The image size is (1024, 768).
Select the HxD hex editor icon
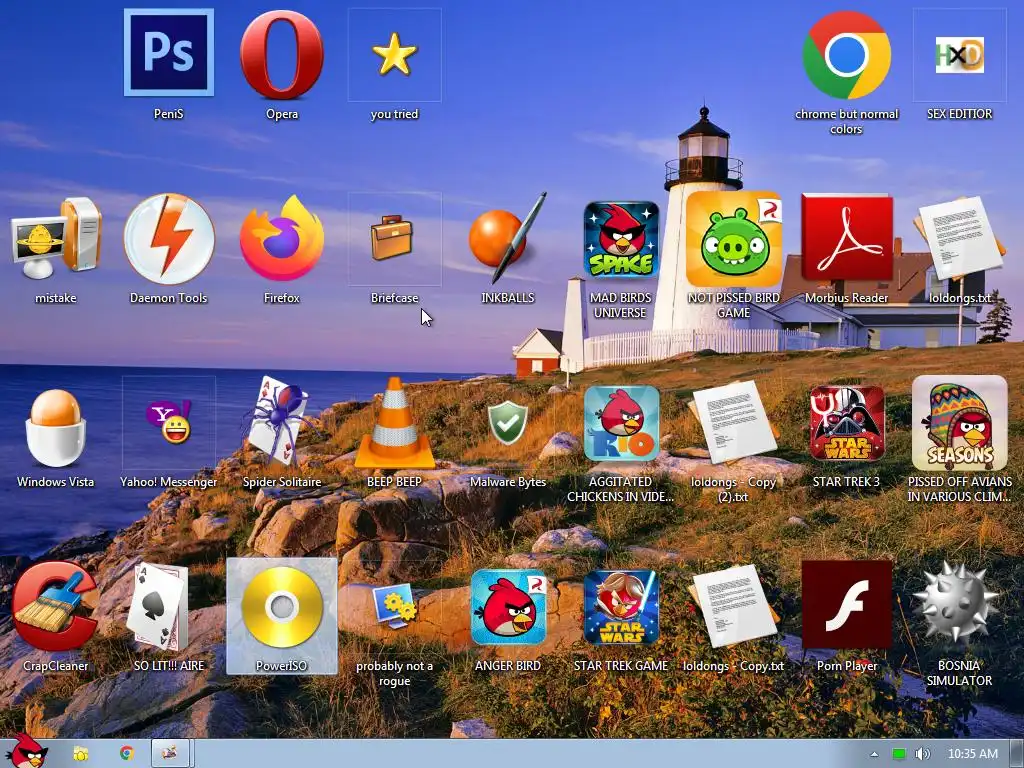[959, 55]
